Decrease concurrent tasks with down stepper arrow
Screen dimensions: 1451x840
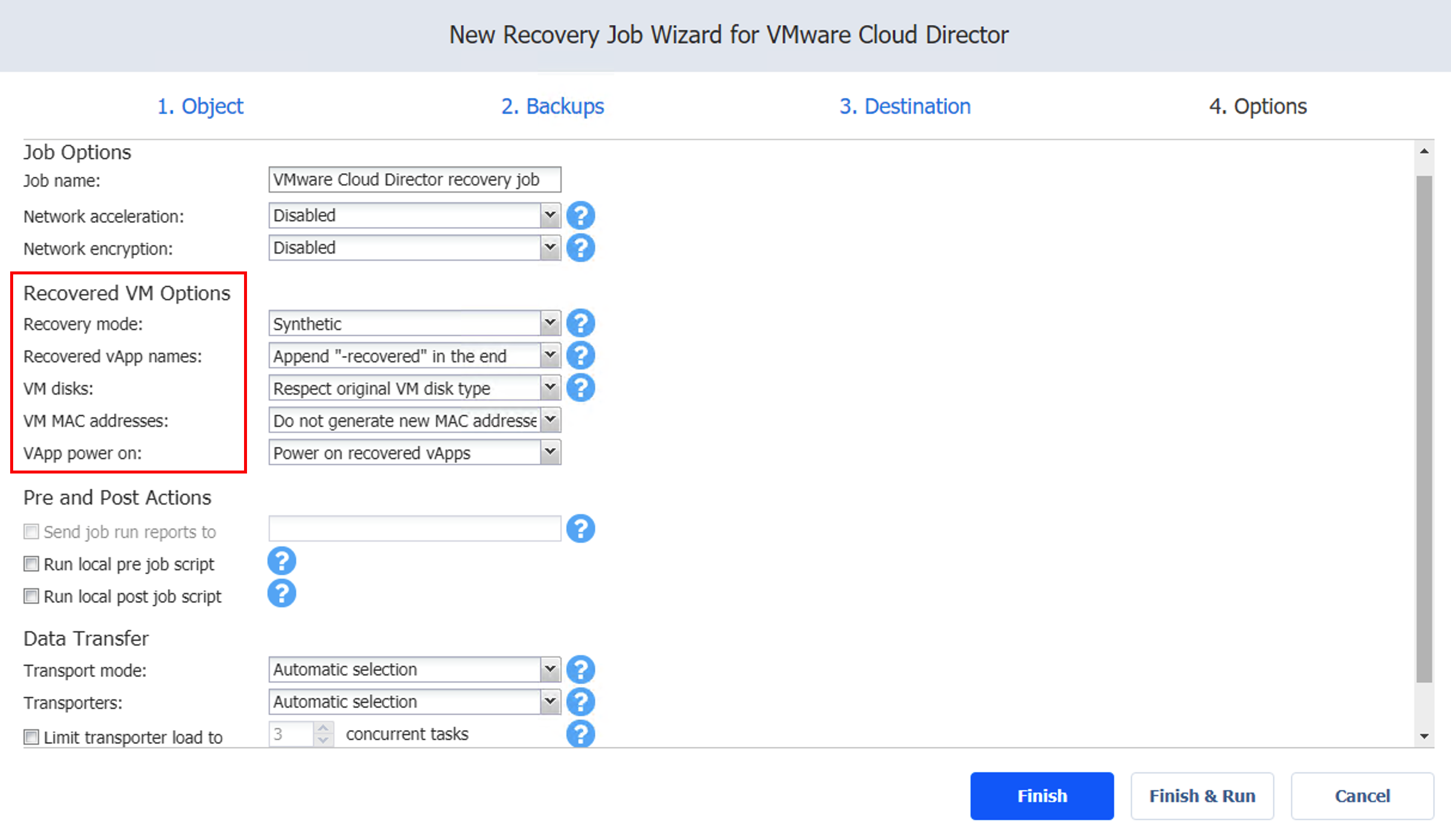[x=323, y=740]
